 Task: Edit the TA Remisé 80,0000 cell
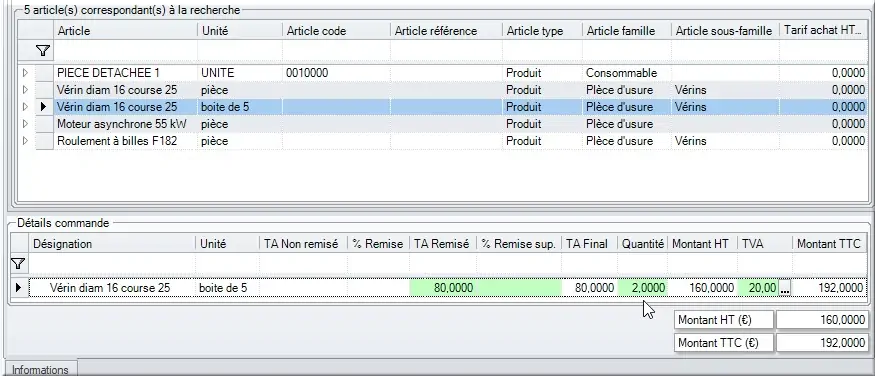443,288
